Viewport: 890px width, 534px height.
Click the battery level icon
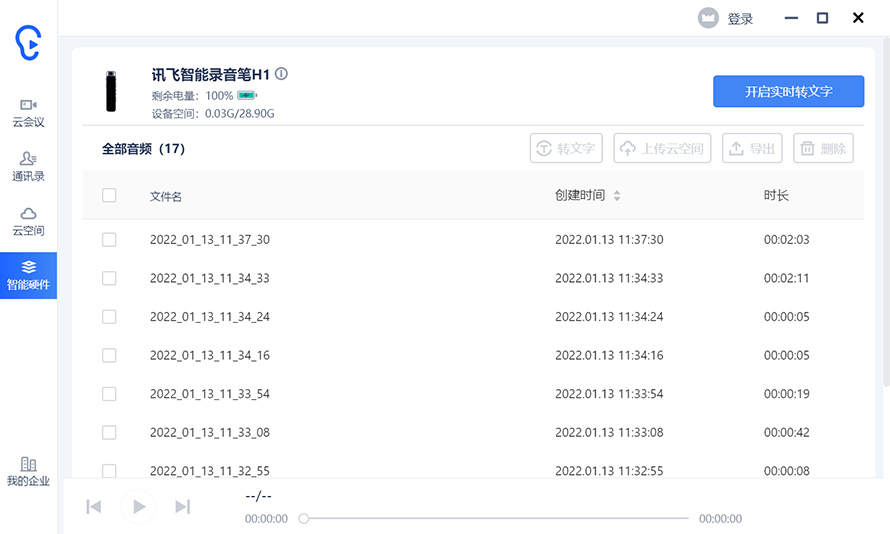[x=247, y=95]
